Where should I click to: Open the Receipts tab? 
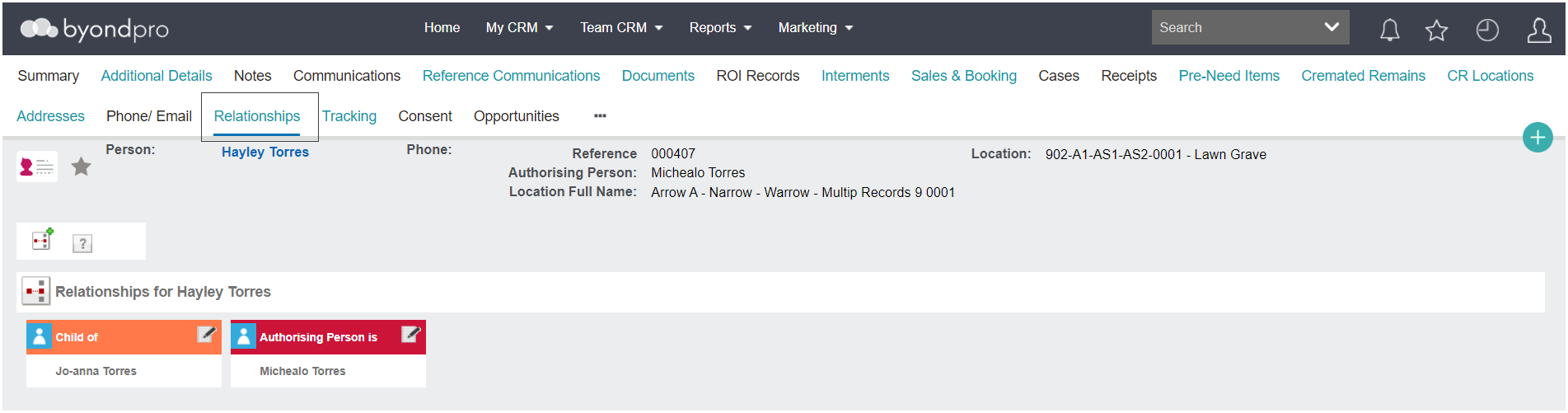[1129, 76]
